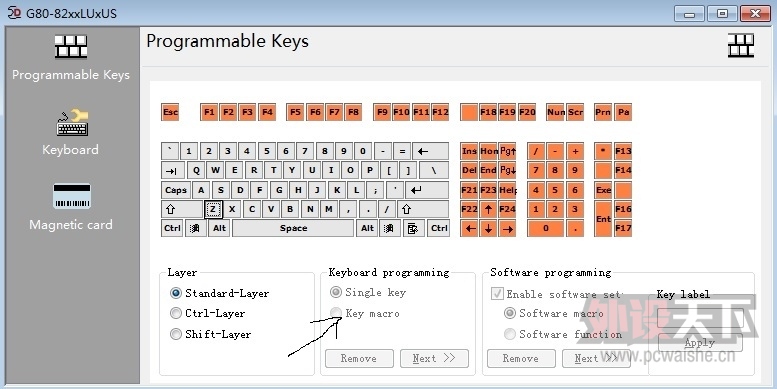Select the Num lock key
The image size is (777, 389).
pyautogui.click(x=555, y=112)
